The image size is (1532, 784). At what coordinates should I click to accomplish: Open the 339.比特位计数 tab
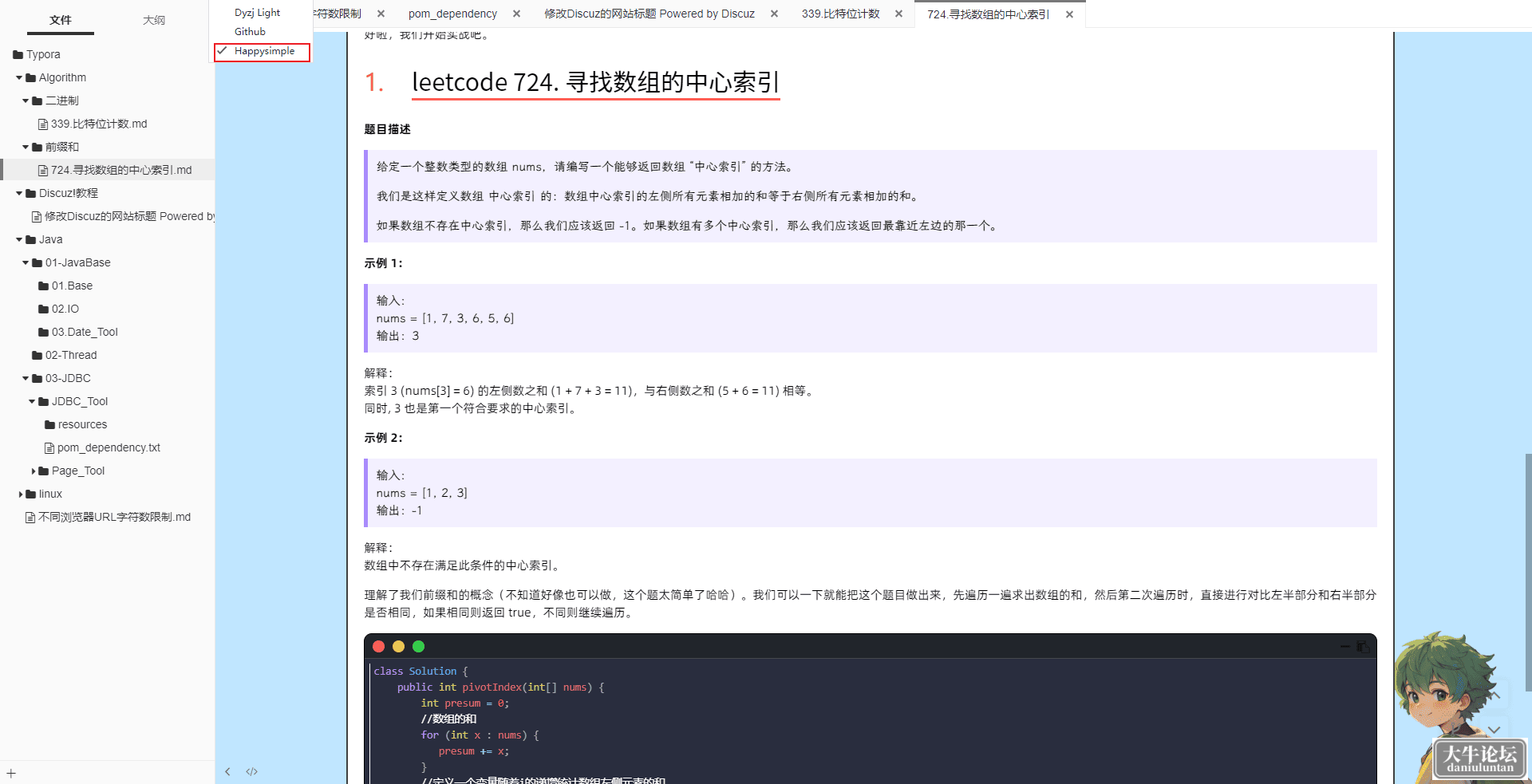(x=841, y=14)
